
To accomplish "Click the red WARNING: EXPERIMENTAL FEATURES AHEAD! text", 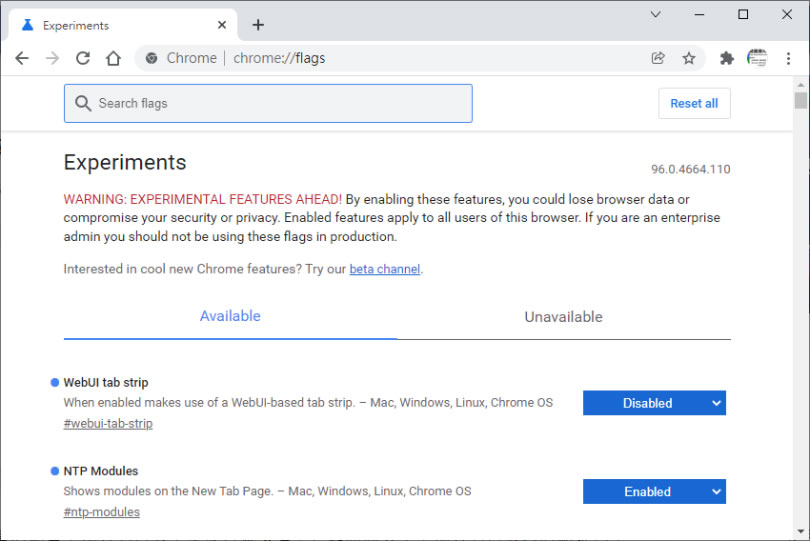I will coord(202,199).
